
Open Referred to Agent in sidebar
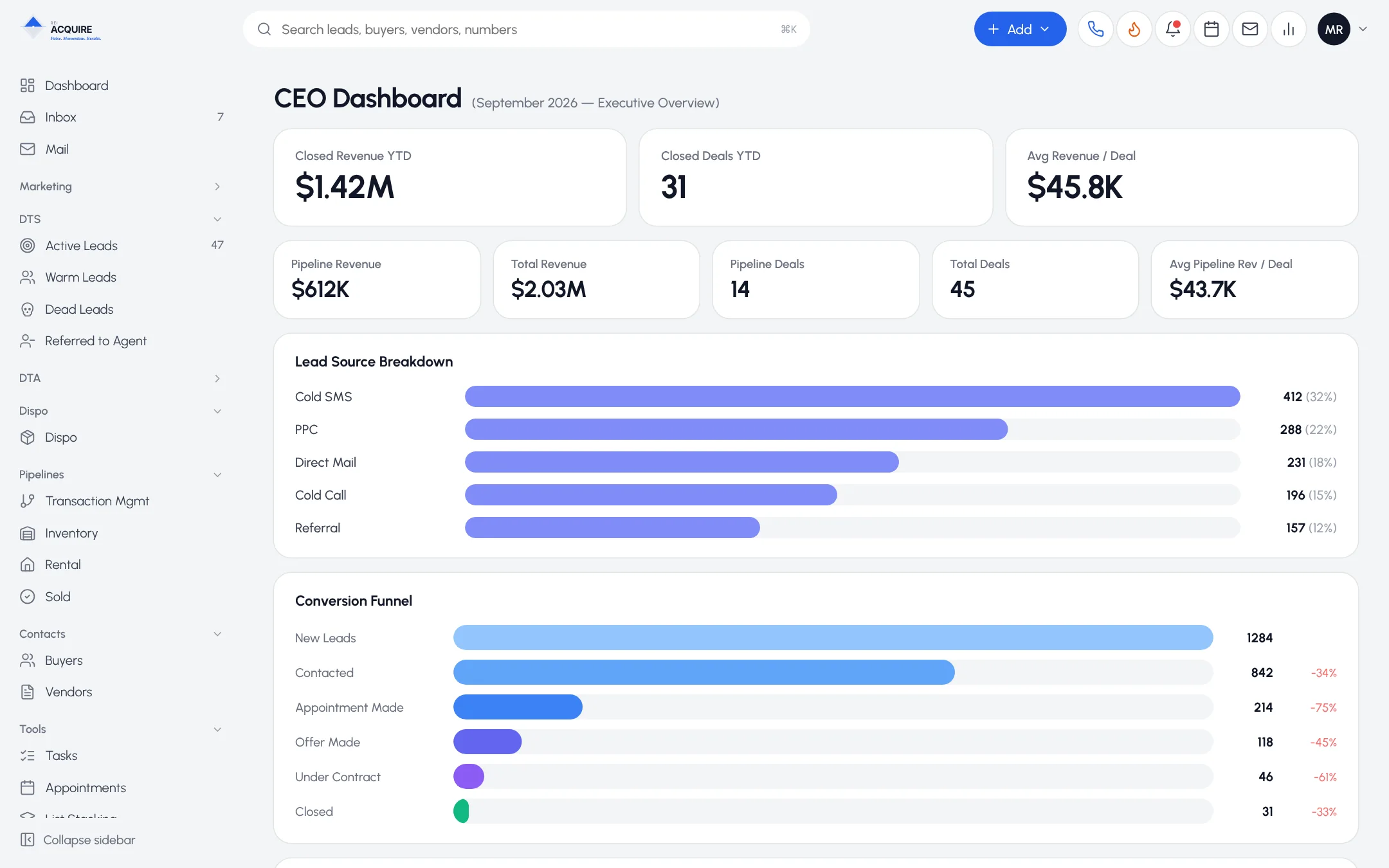pyautogui.click(x=122, y=341)
